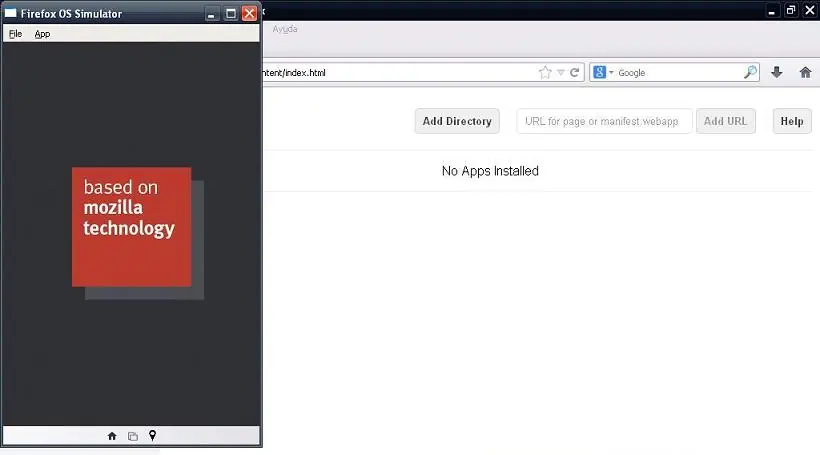Open the Ayuda menu in Firefox browser
Screen dimensions: 820x455
(285, 29)
